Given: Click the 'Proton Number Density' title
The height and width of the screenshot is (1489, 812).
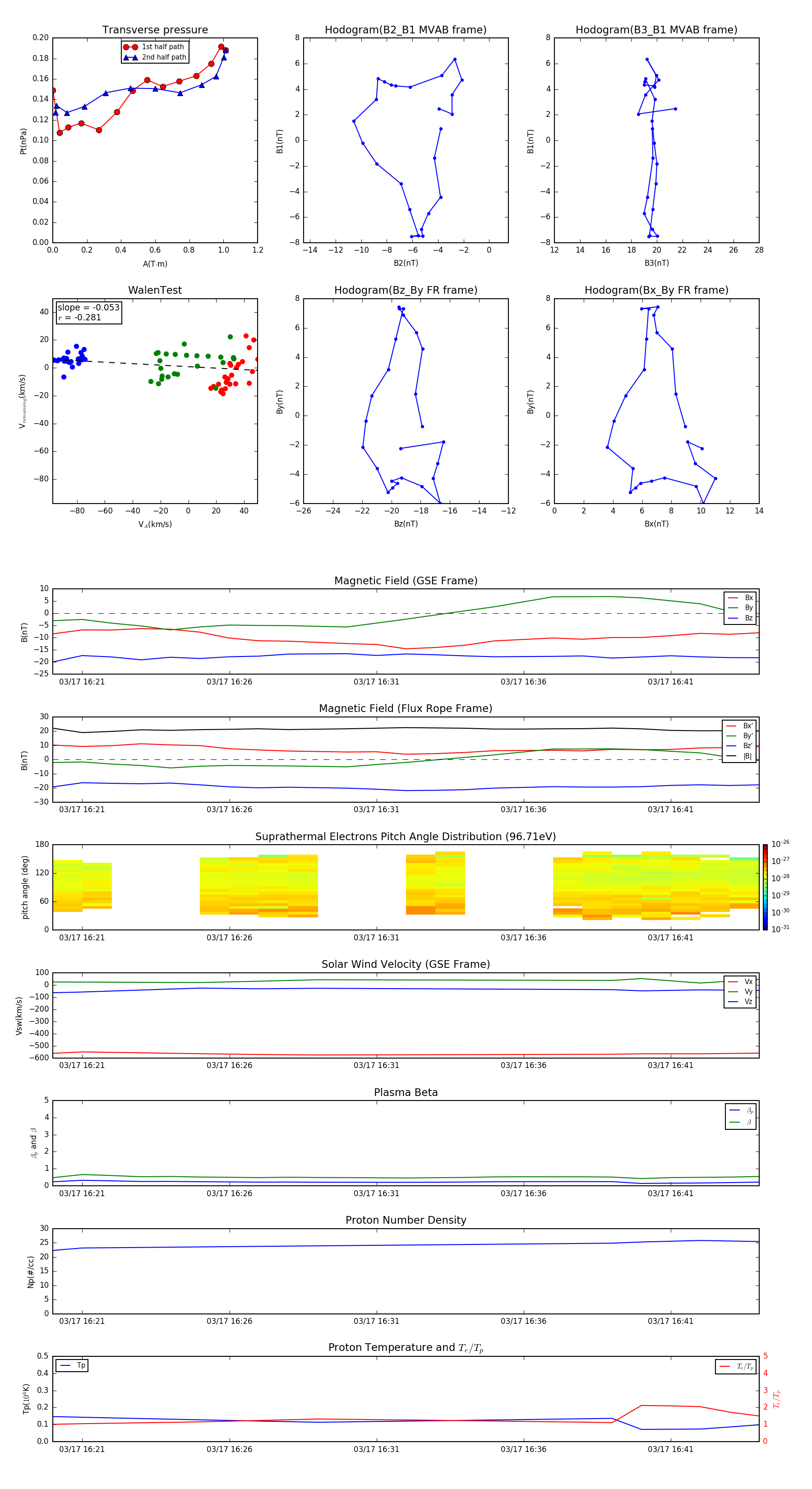Looking at the screenshot, I should point(406,1220).
